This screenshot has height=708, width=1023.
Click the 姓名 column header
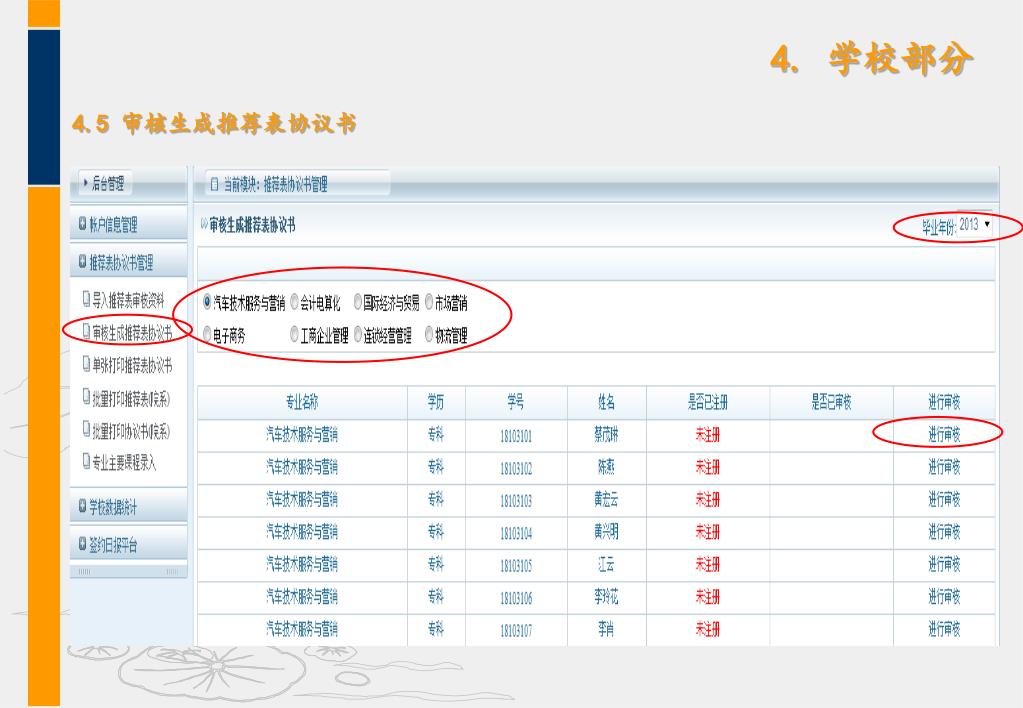tap(606, 402)
